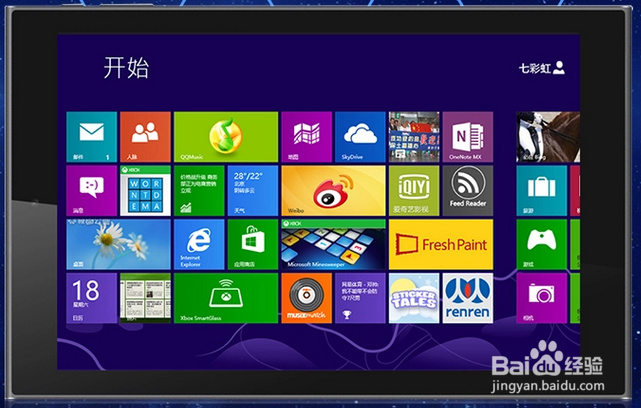Open the purple Sports trophy tile

[360, 298]
